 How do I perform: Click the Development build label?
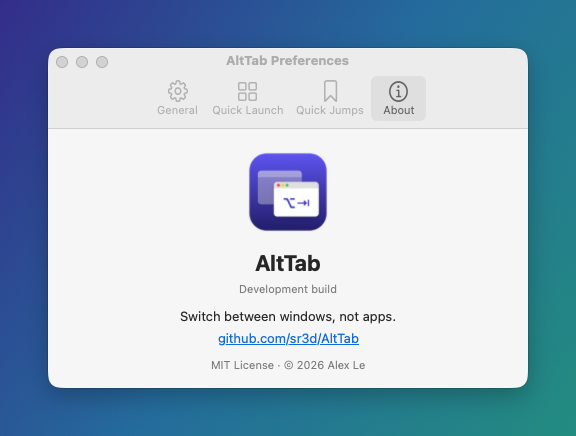click(x=288, y=289)
